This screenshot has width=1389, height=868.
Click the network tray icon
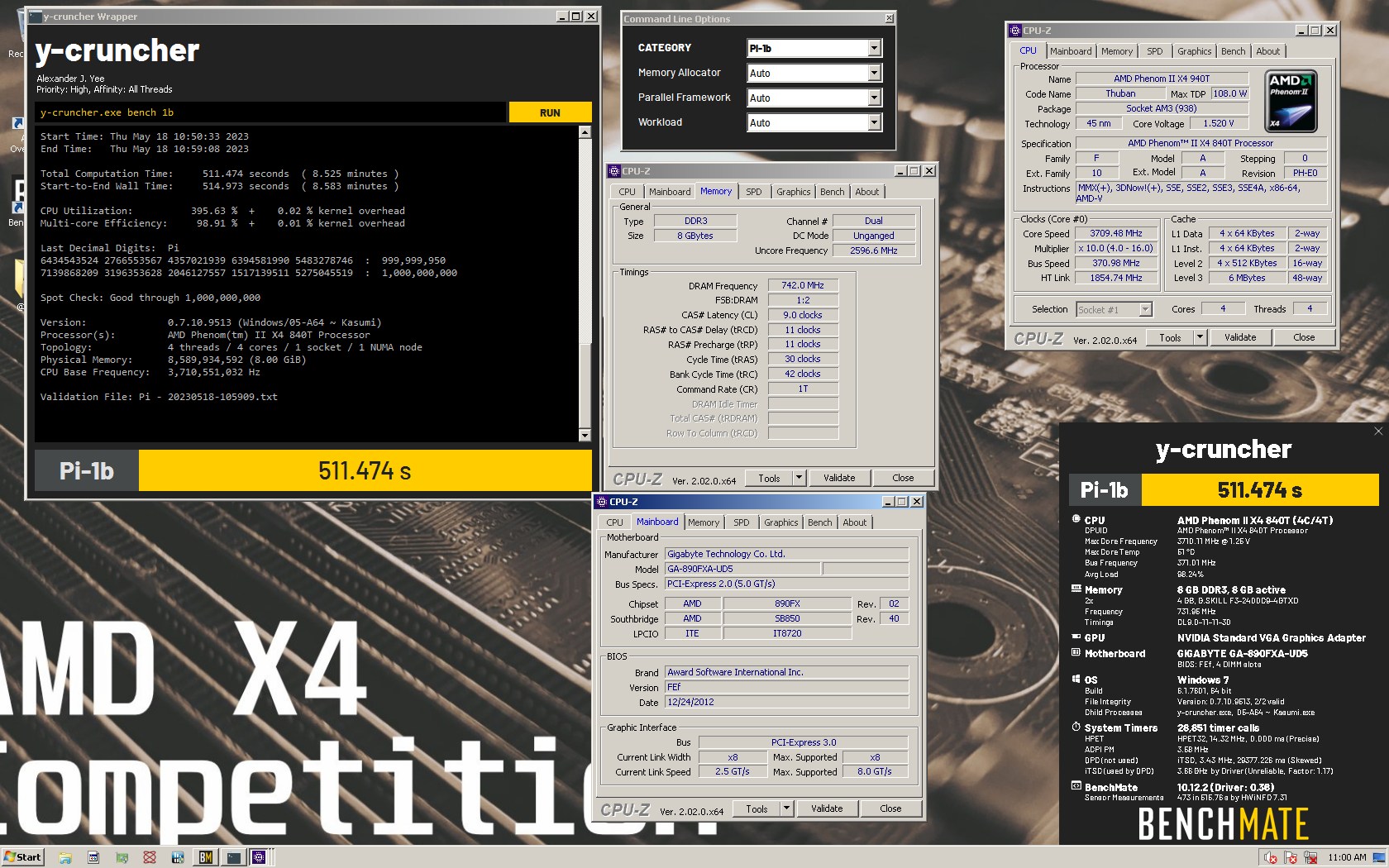(x=1310, y=857)
